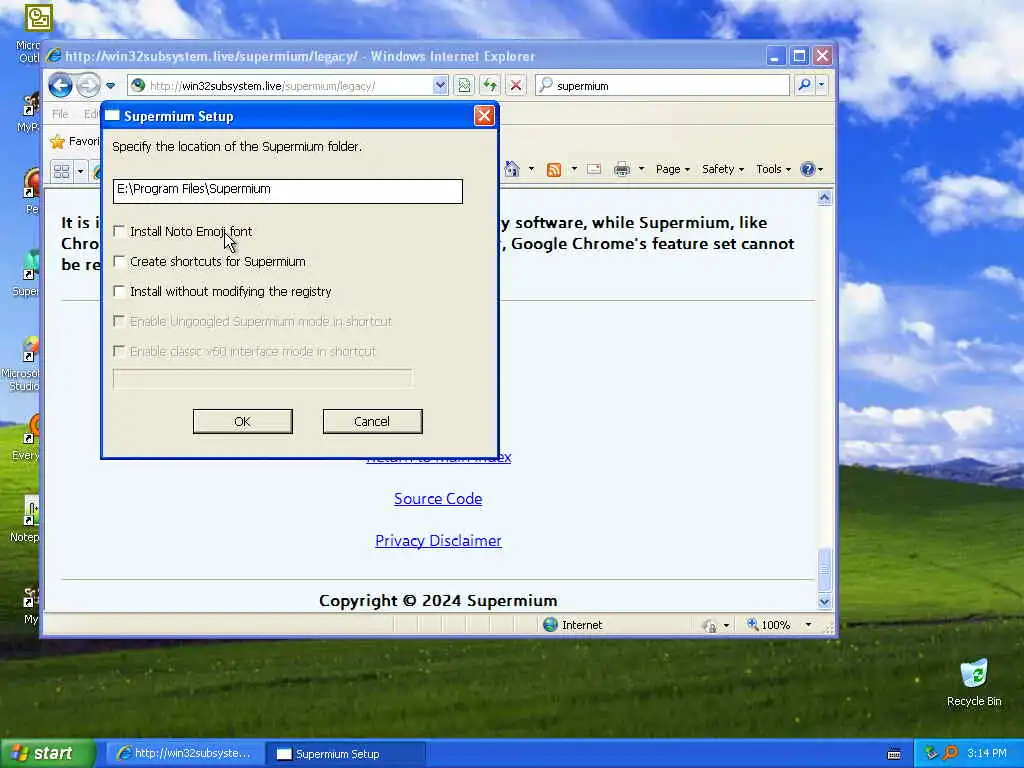The width and height of the screenshot is (1024, 768).
Task: Check Install without modifying the registry
Action: (119, 291)
